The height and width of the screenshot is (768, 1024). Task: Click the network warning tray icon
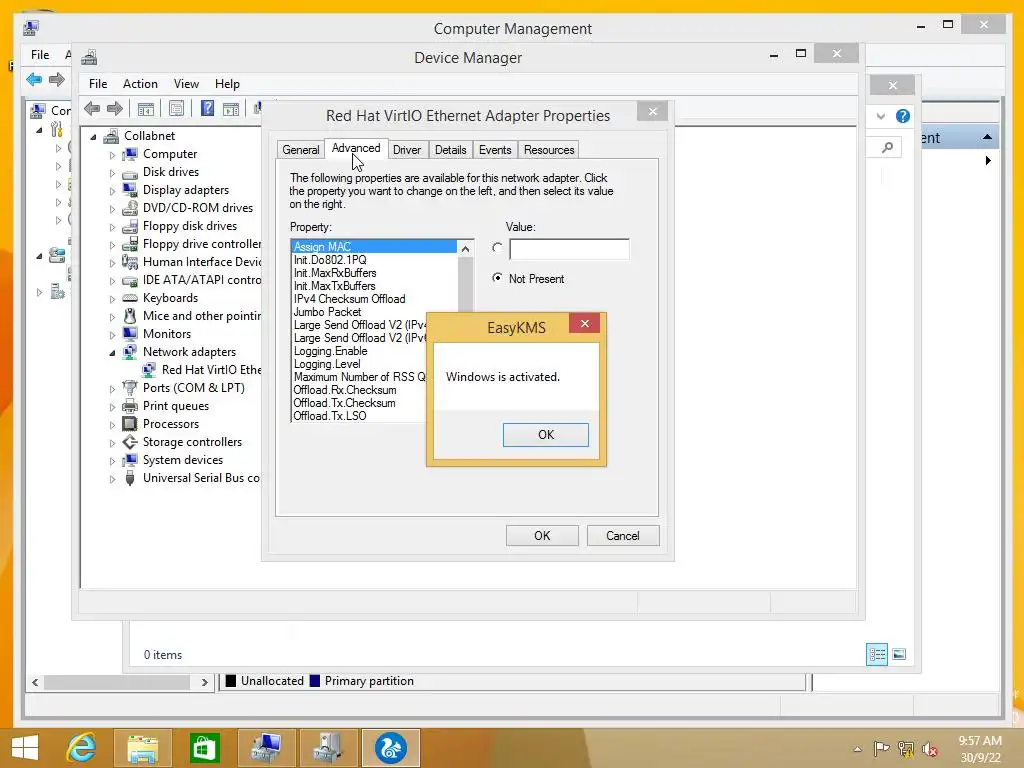[906, 748]
